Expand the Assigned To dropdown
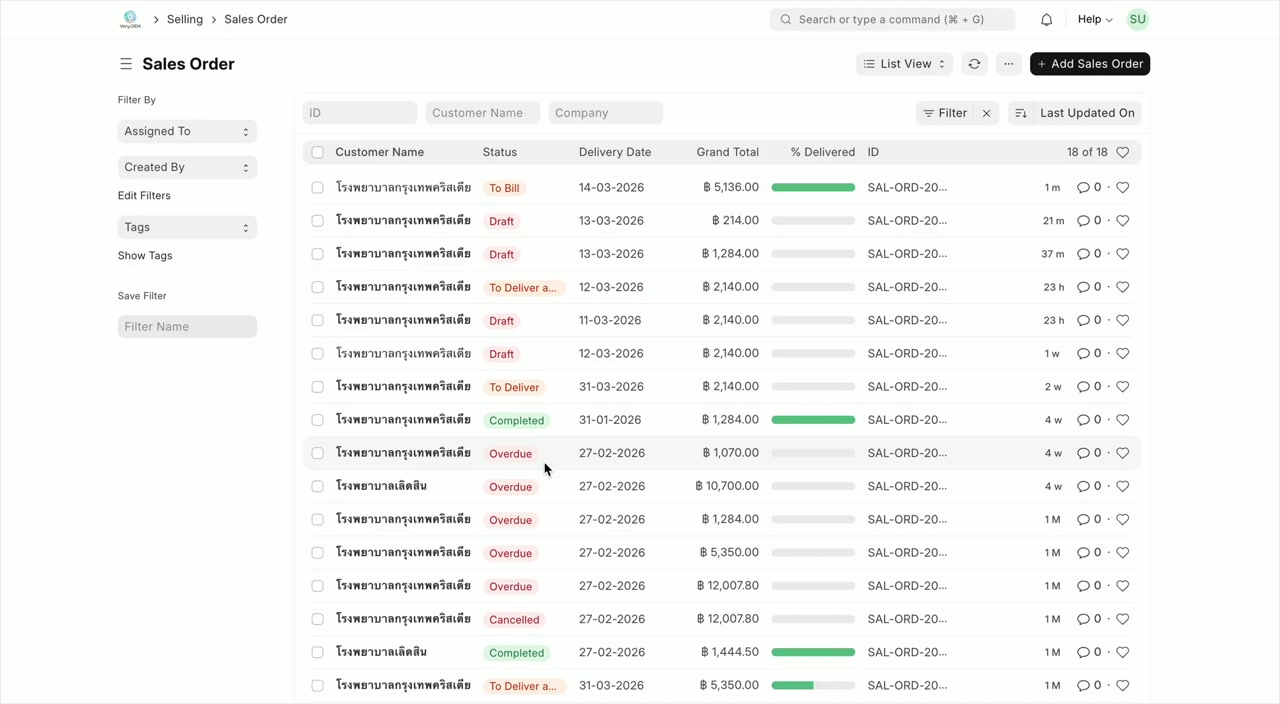Viewport: 1280px width, 704px height. click(187, 131)
